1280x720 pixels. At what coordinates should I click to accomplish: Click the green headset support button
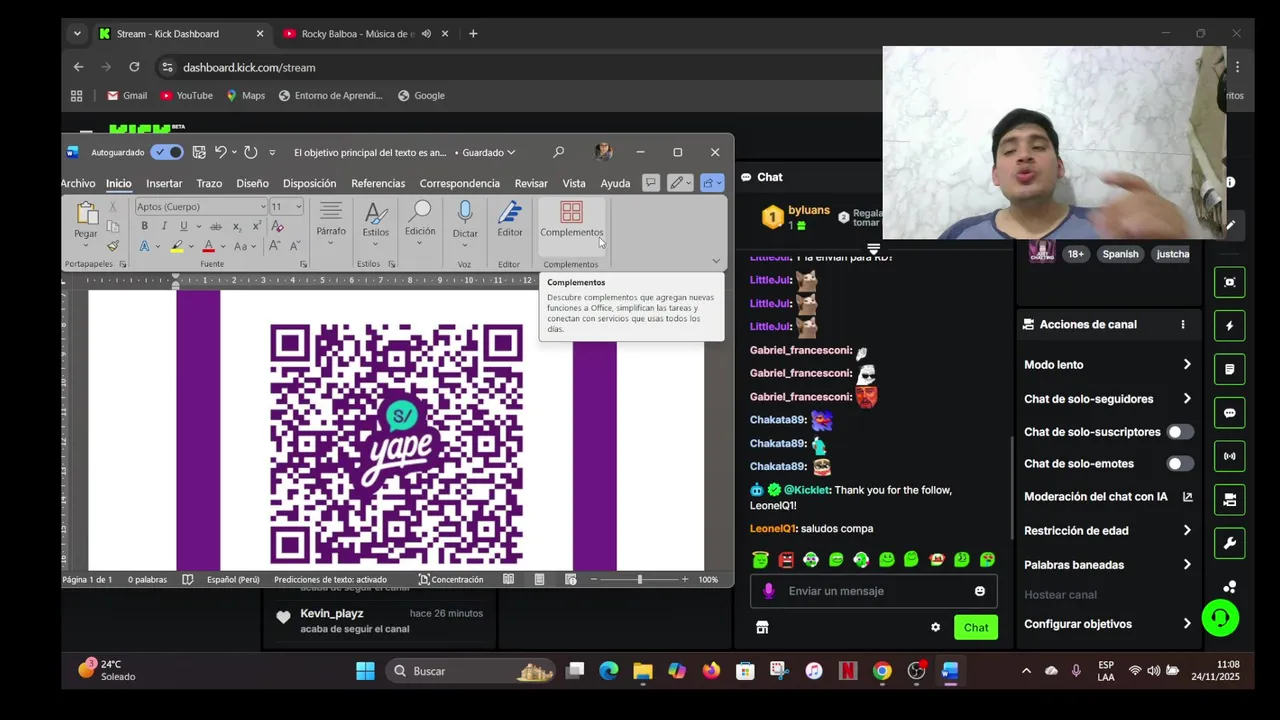tap(1220, 618)
